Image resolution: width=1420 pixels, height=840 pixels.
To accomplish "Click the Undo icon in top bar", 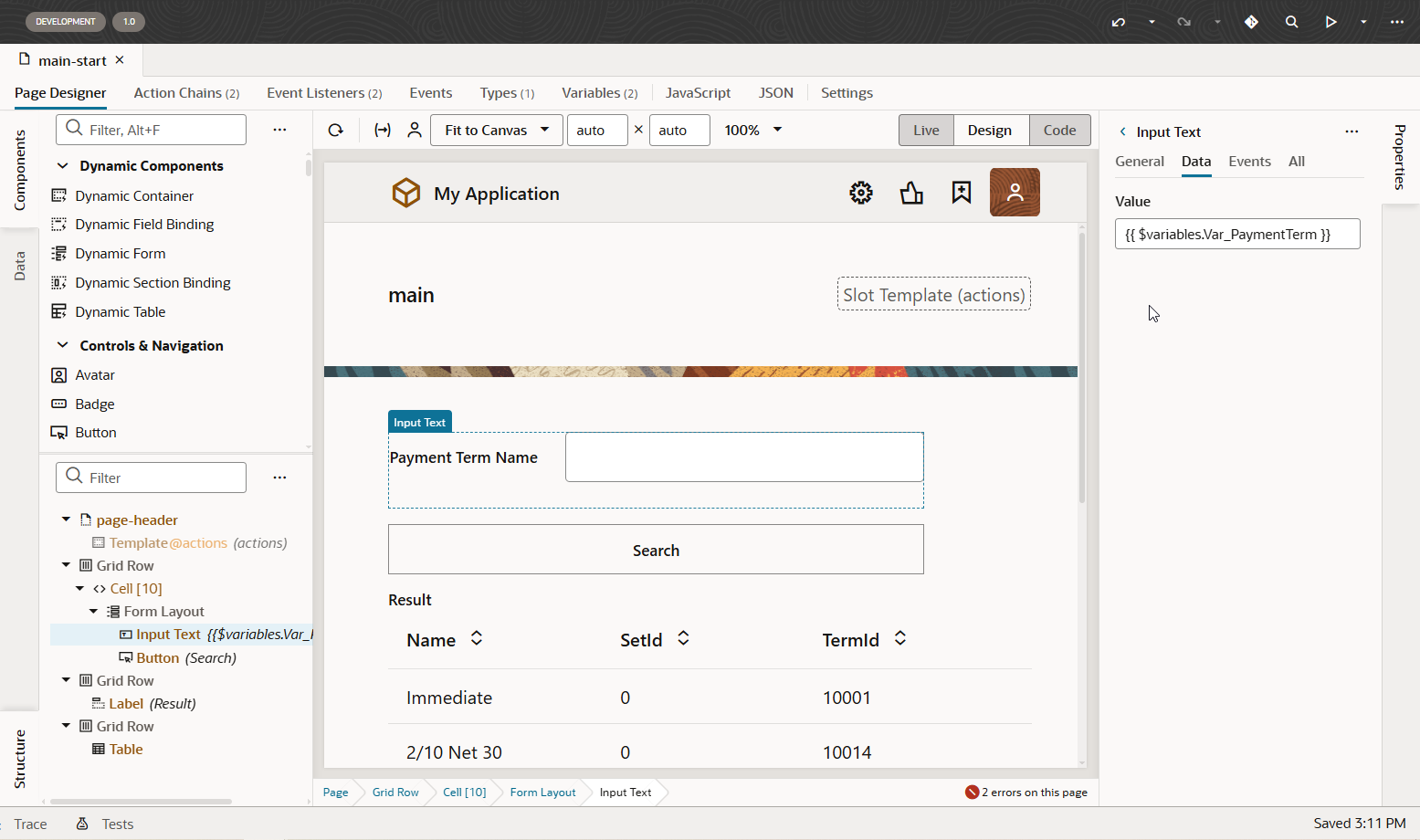I will (x=1119, y=22).
